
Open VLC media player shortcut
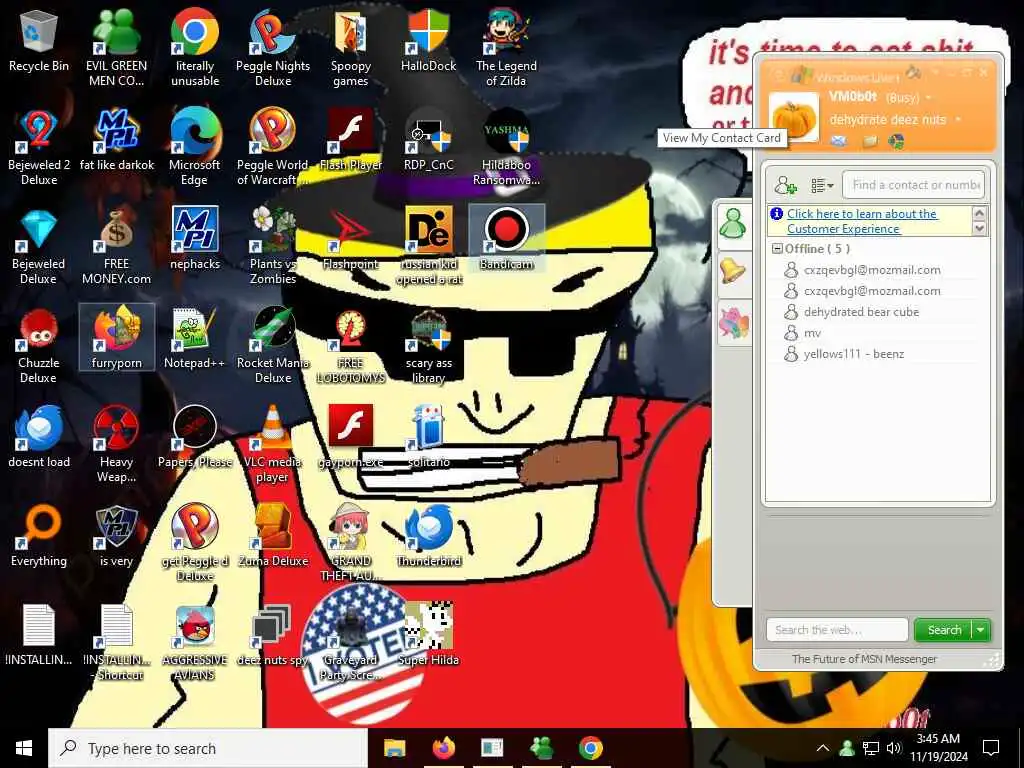pyautogui.click(x=273, y=443)
